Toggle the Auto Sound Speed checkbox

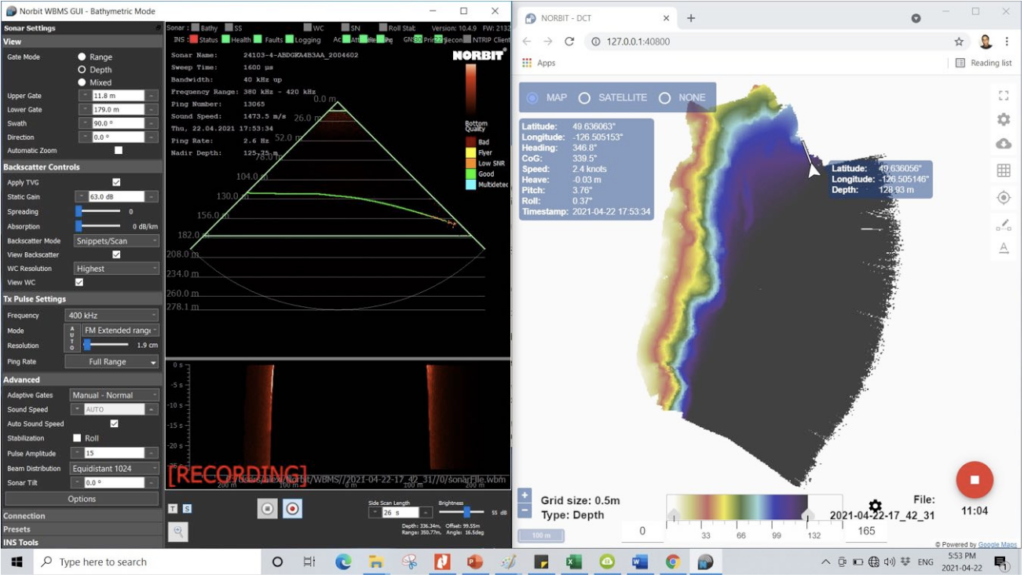pyautogui.click(x=114, y=424)
